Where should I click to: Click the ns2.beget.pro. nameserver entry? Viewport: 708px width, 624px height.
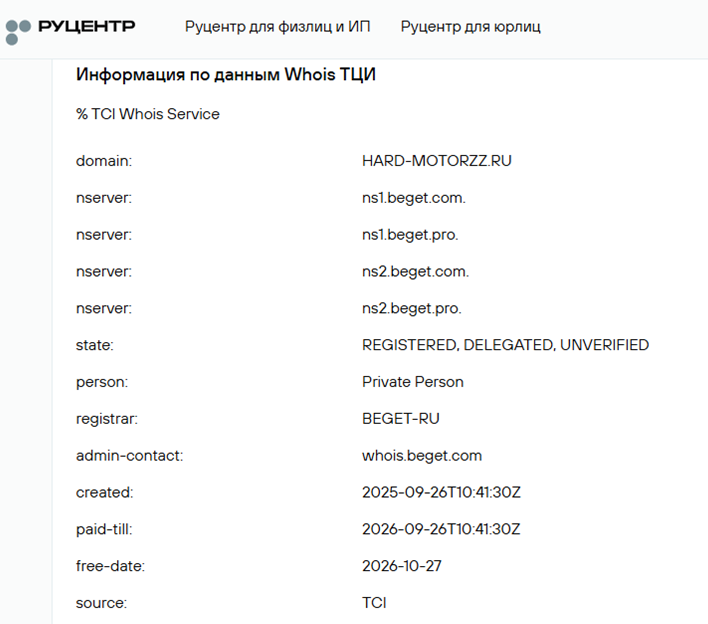point(411,308)
